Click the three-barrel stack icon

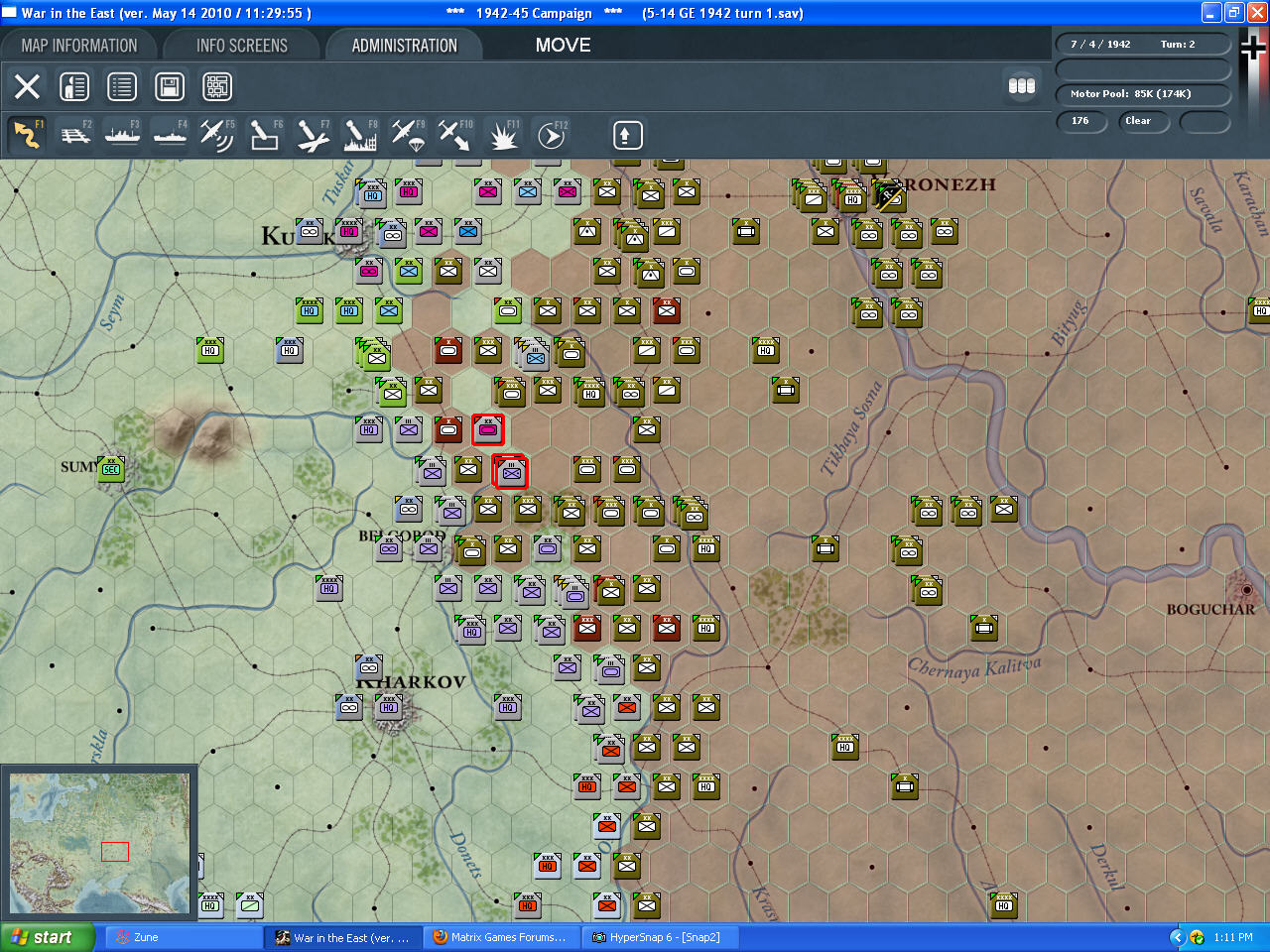1022,86
